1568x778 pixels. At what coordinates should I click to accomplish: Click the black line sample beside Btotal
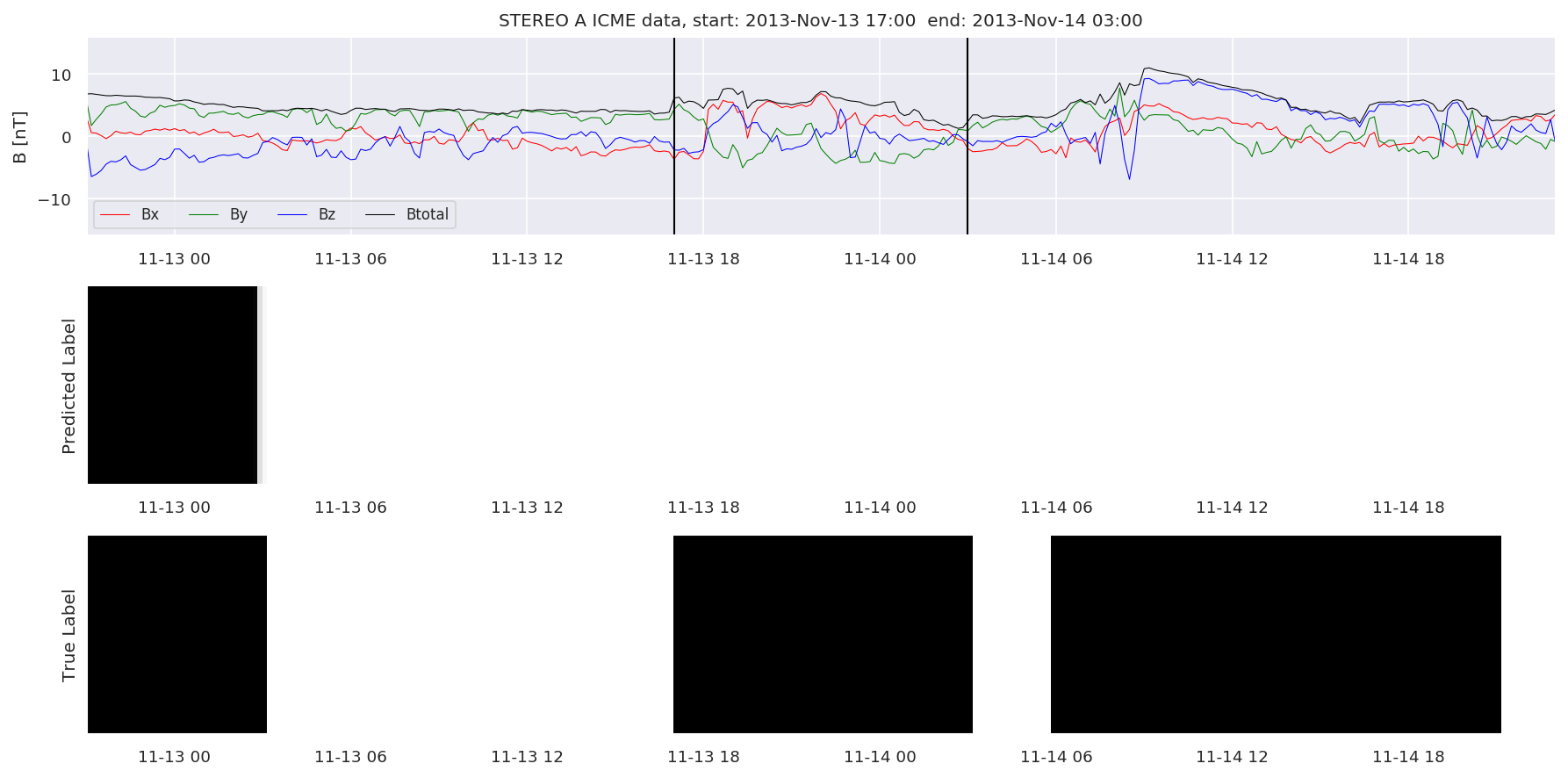point(380,215)
